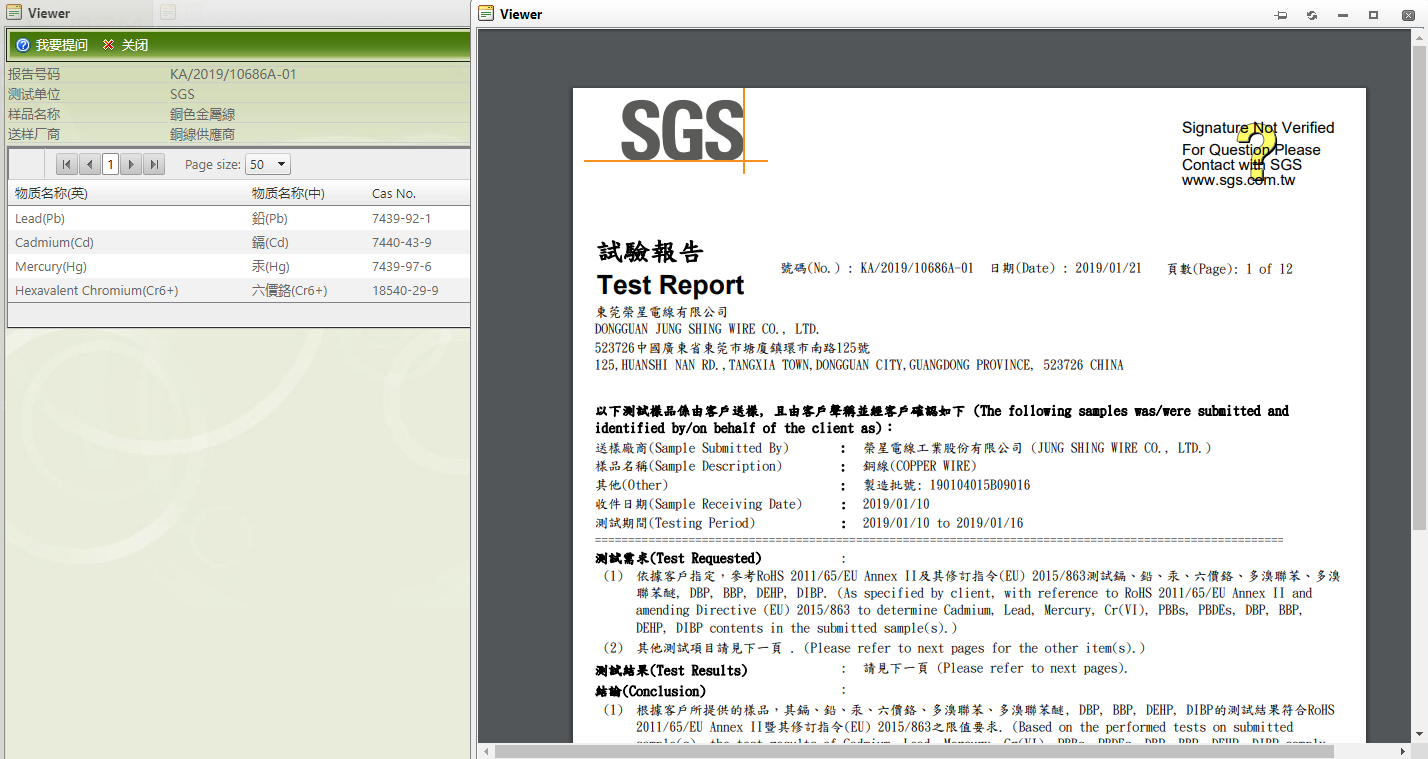This screenshot has height=759, width=1428.
Task: Go to last page in pager
Action: tap(154, 164)
